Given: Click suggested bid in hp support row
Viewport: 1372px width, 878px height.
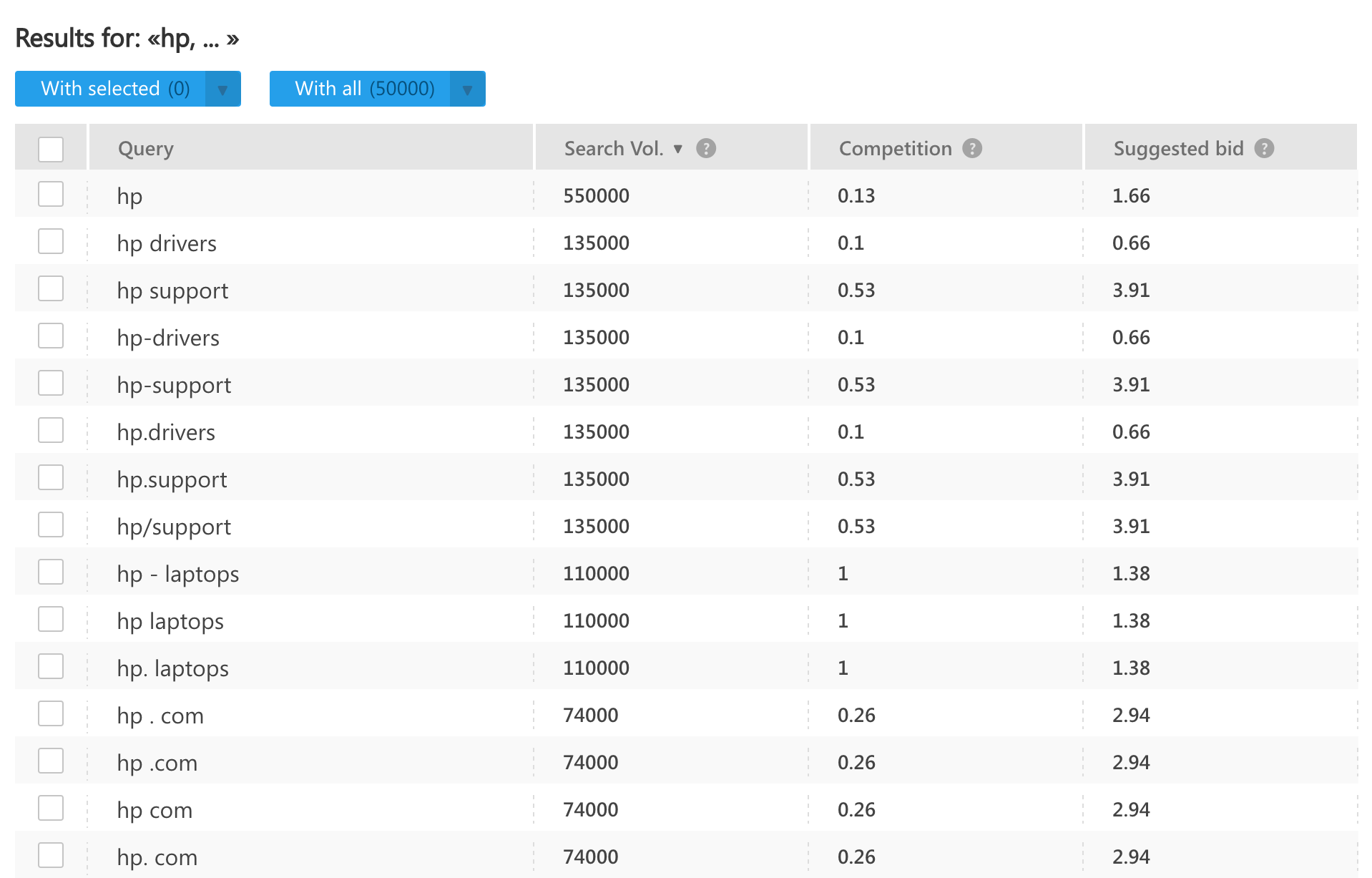Looking at the screenshot, I should coord(1131,290).
